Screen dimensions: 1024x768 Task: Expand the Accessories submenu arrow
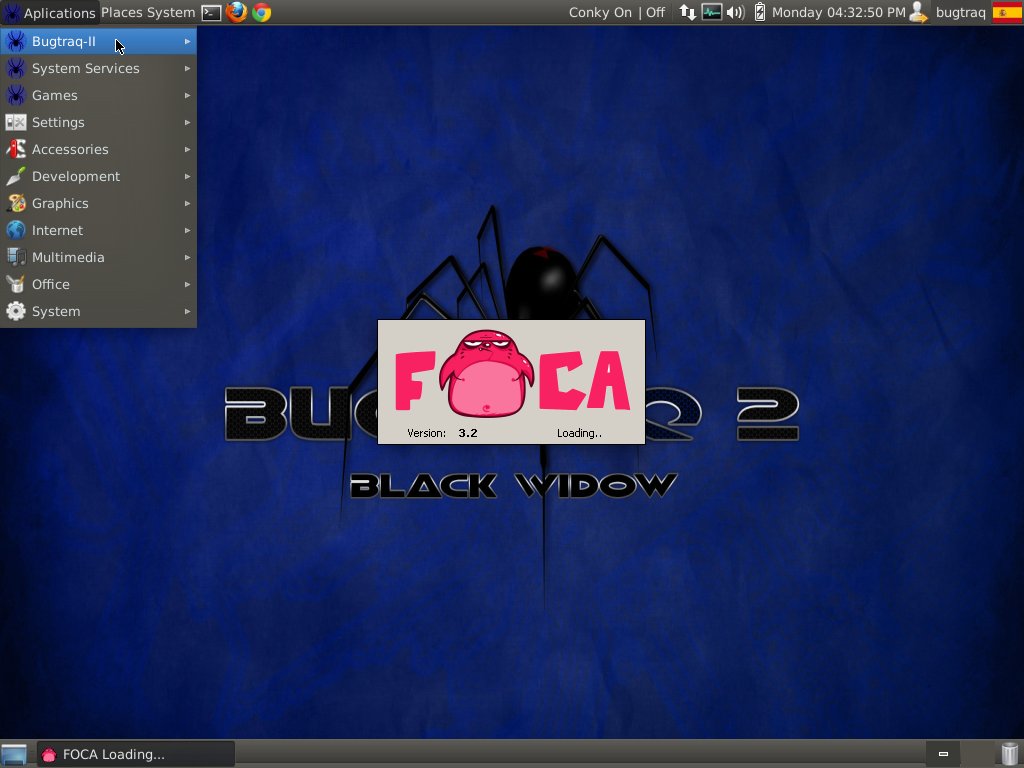187,149
